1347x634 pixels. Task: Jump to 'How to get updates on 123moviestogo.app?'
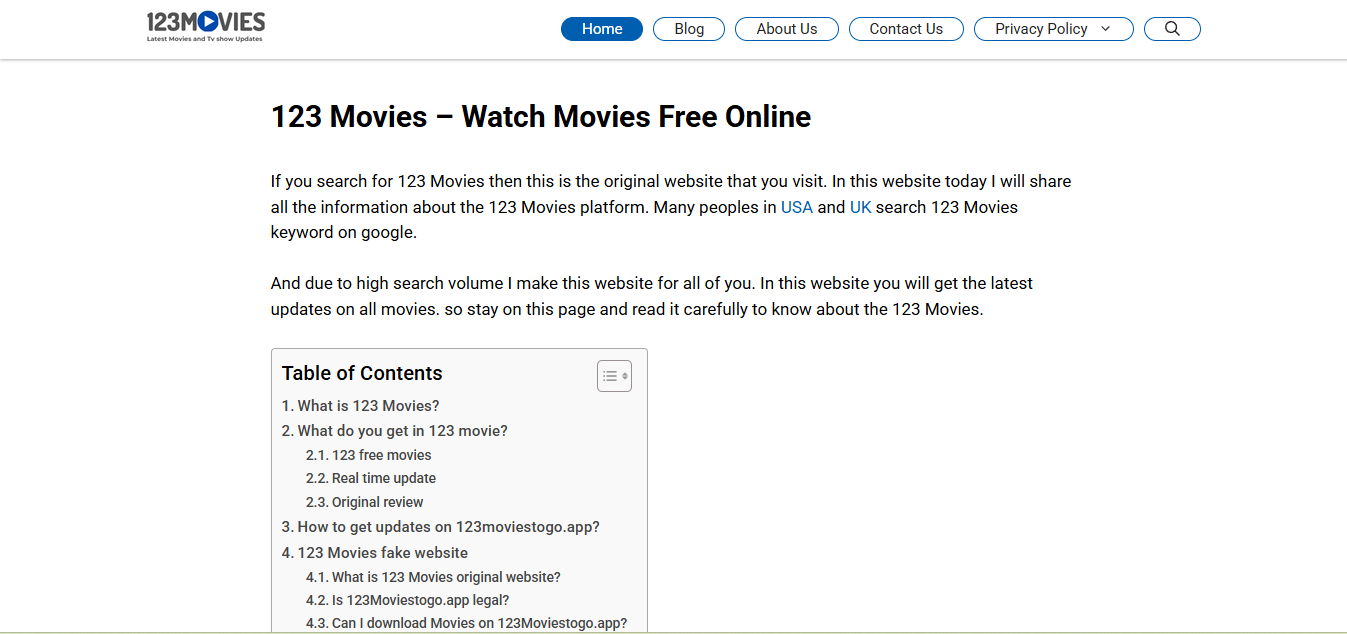[440, 526]
